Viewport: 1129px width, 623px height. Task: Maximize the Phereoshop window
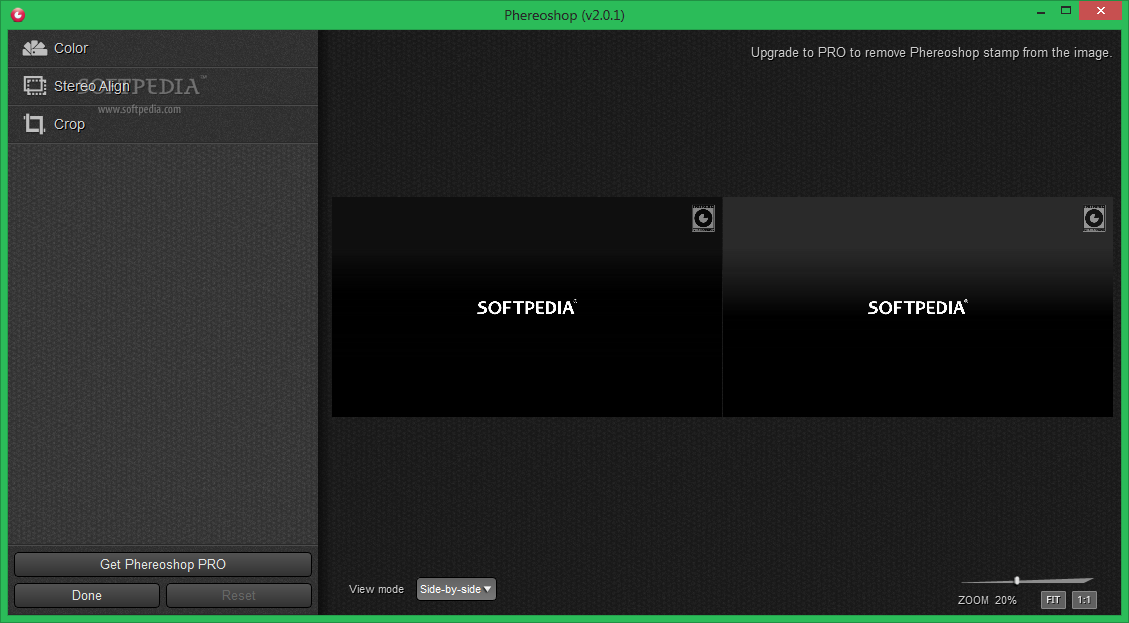point(1066,11)
